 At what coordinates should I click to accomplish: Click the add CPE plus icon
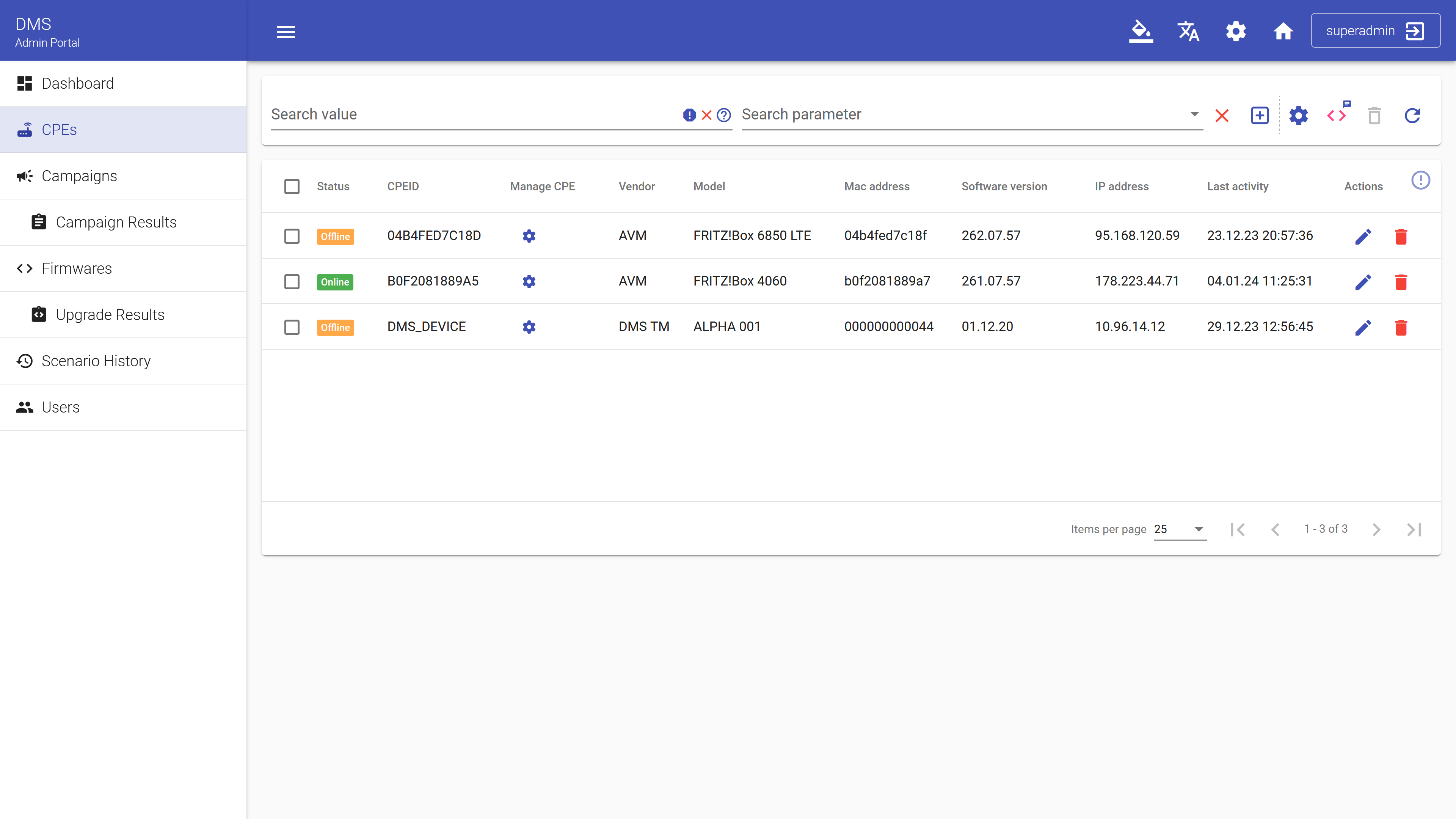pos(1259,115)
